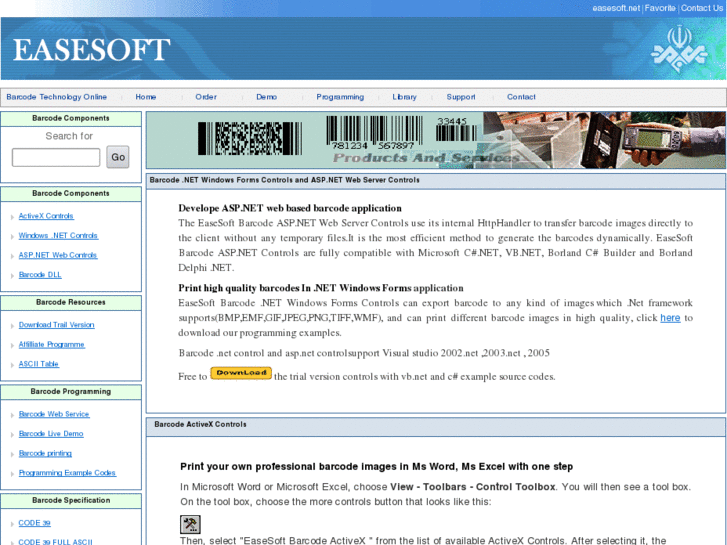Click the yellow Download button
The image size is (727, 545).
[x=241, y=373]
